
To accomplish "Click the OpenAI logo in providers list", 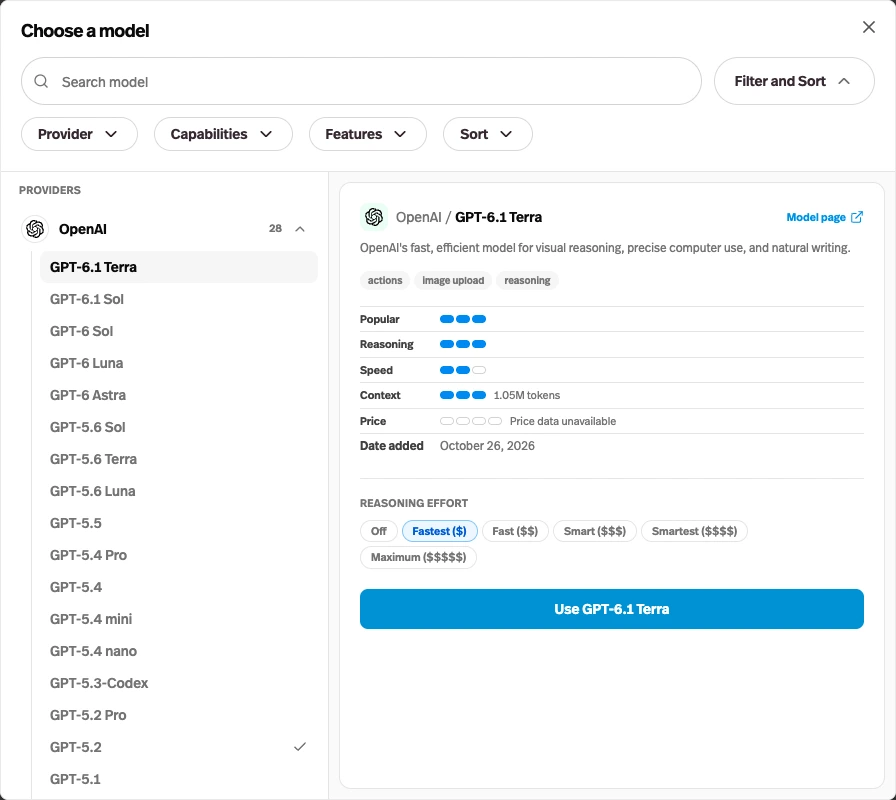I will pos(35,229).
